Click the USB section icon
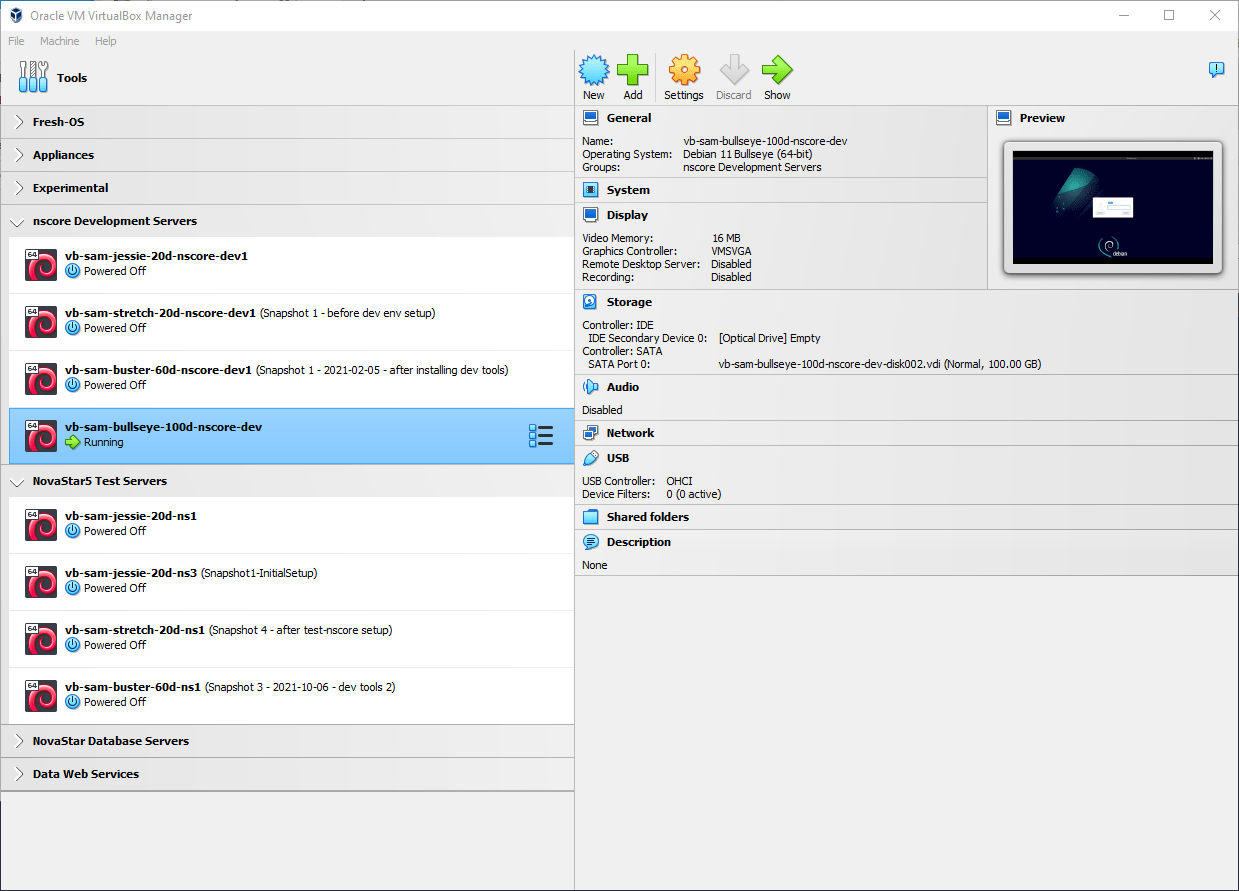 [x=589, y=457]
